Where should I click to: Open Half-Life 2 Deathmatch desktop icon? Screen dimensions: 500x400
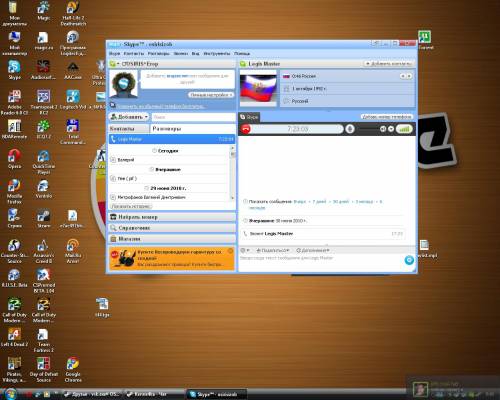(73, 13)
